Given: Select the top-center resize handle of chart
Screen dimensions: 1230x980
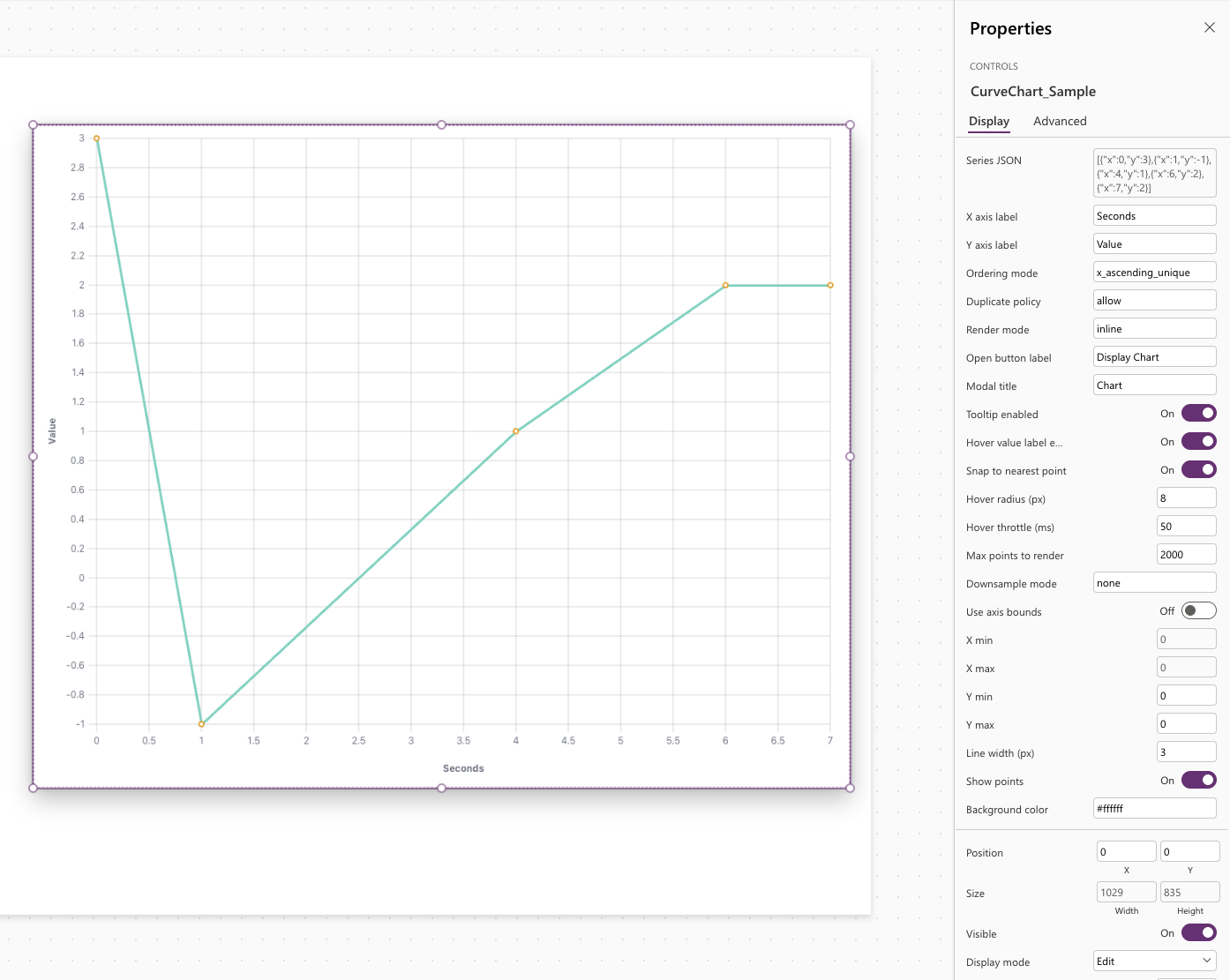Looking at the screenshot, I should point(441,124).
